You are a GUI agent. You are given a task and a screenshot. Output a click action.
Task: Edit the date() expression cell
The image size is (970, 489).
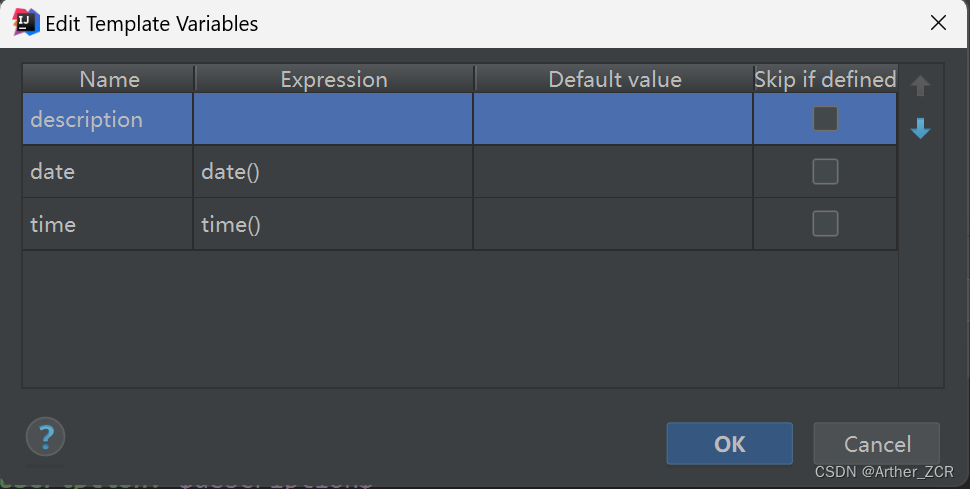tap(333, 171)
